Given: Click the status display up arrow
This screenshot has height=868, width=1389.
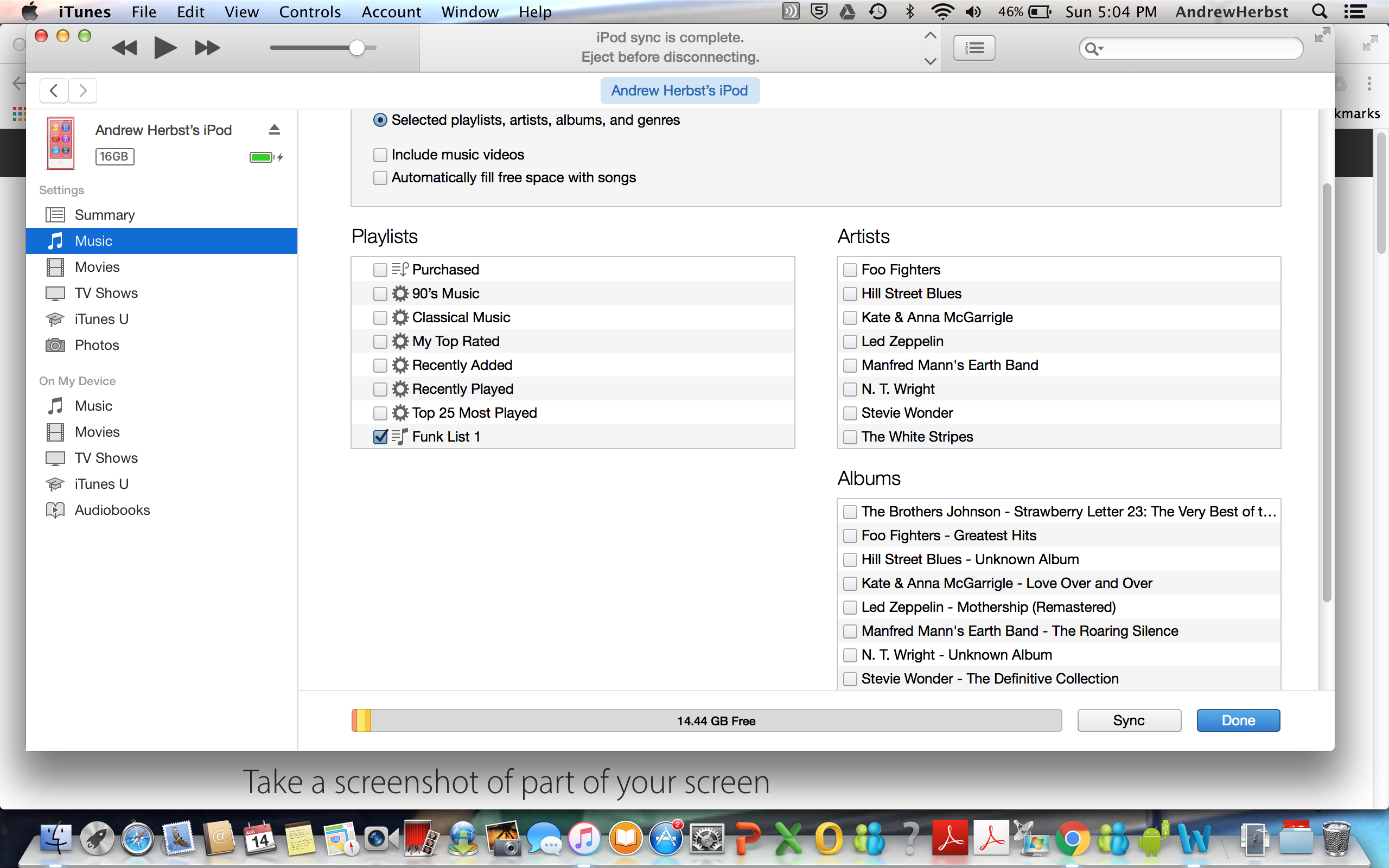Looking at the screenshot, I should pos(931,36).
